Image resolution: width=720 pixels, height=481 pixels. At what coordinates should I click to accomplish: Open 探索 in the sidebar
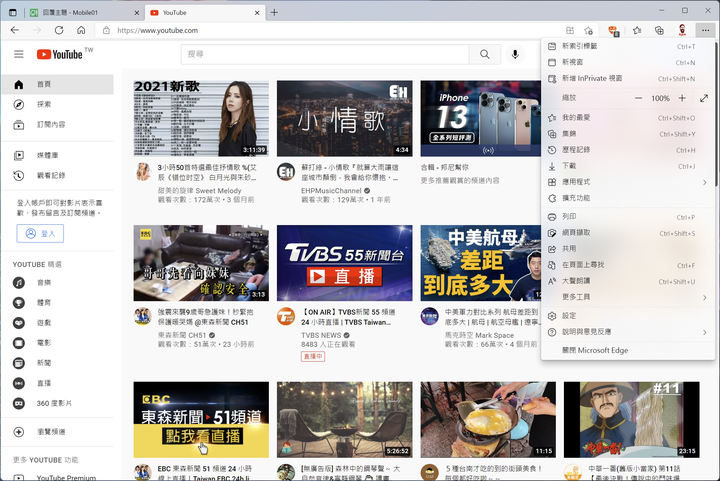pos(57,105)
